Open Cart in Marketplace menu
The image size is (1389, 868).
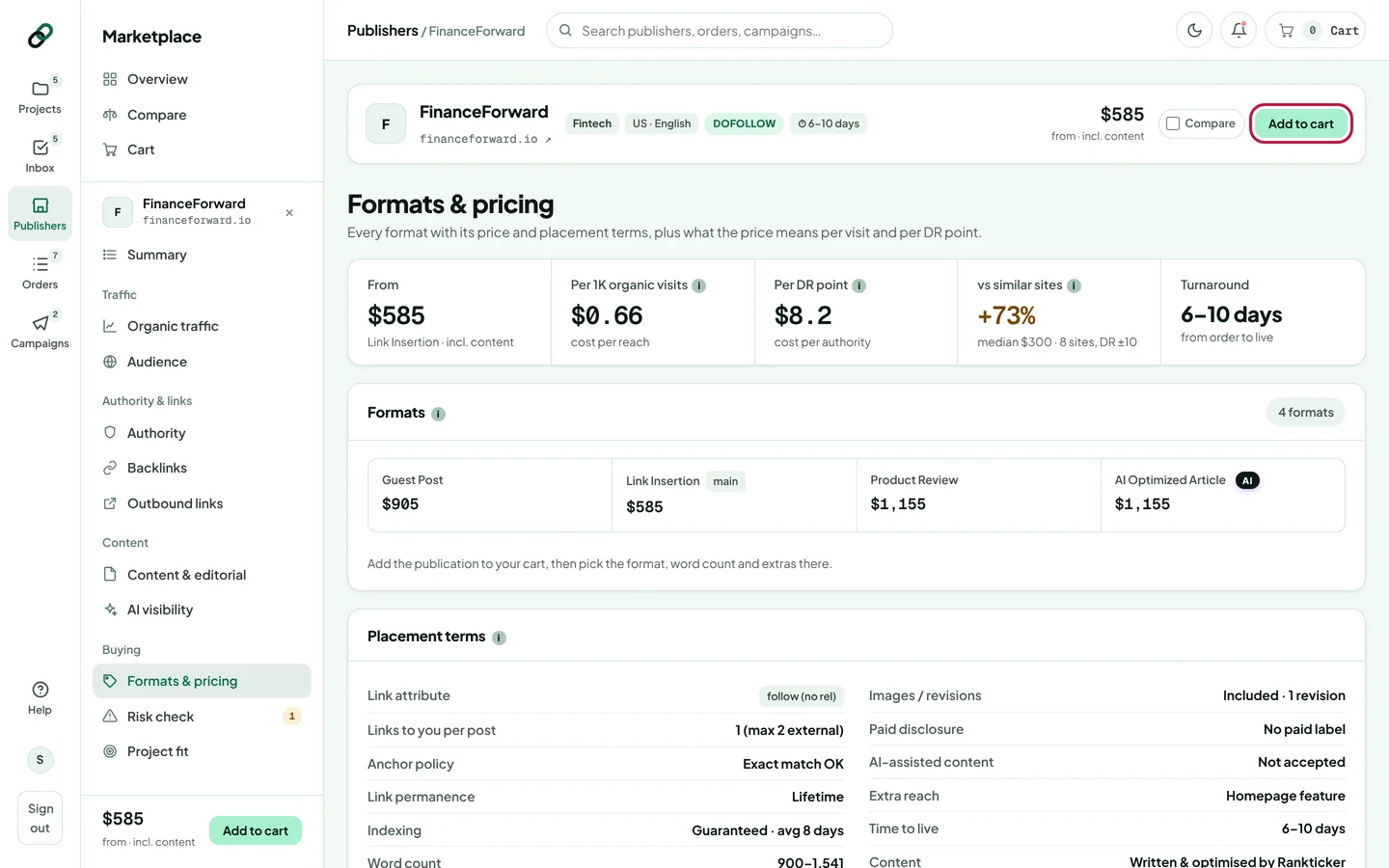click(x=202, y=149)
